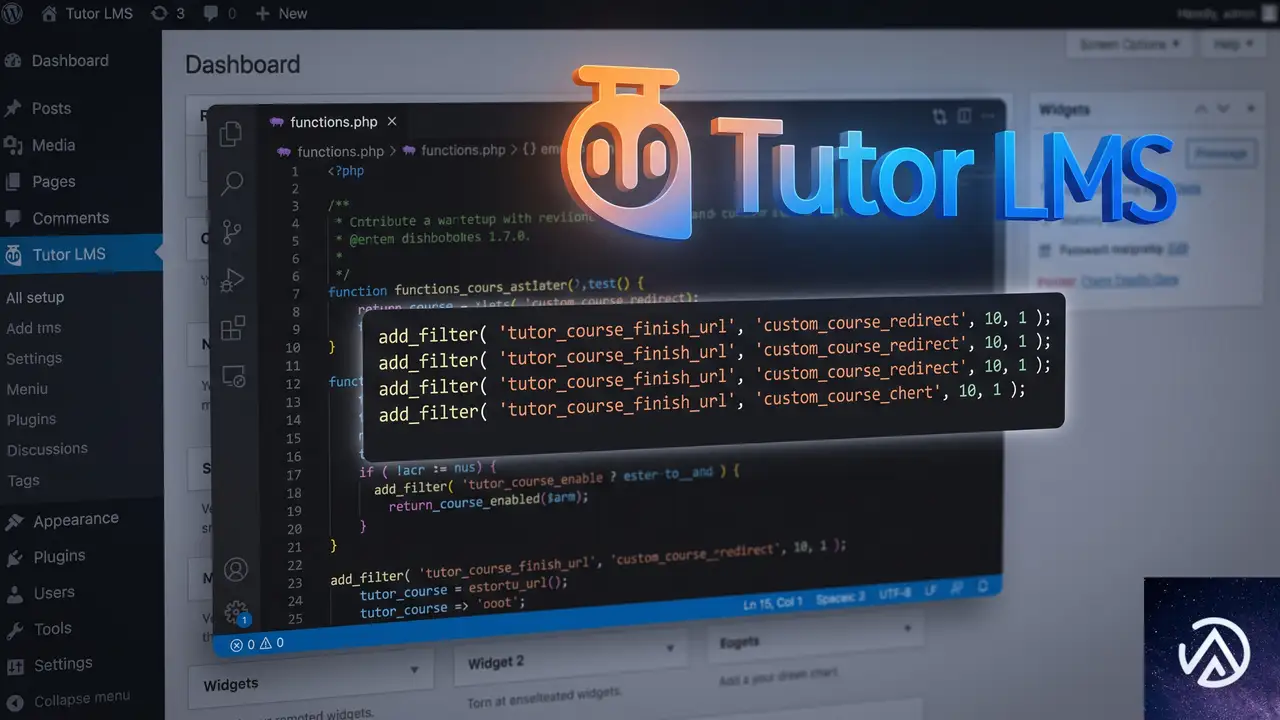1280x720 pixels.
Task: Open notifications bell in the status bar
Action: pos(983,585)
